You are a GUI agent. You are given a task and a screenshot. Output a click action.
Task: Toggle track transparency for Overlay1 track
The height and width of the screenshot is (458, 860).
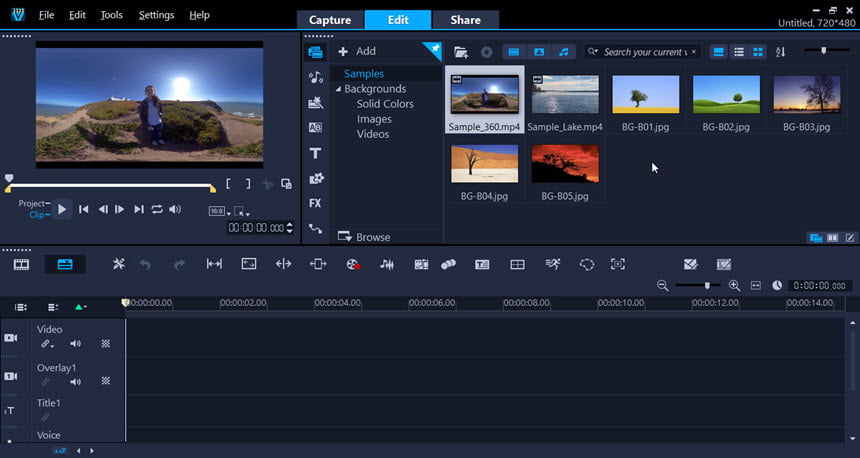tap(105, 381)
